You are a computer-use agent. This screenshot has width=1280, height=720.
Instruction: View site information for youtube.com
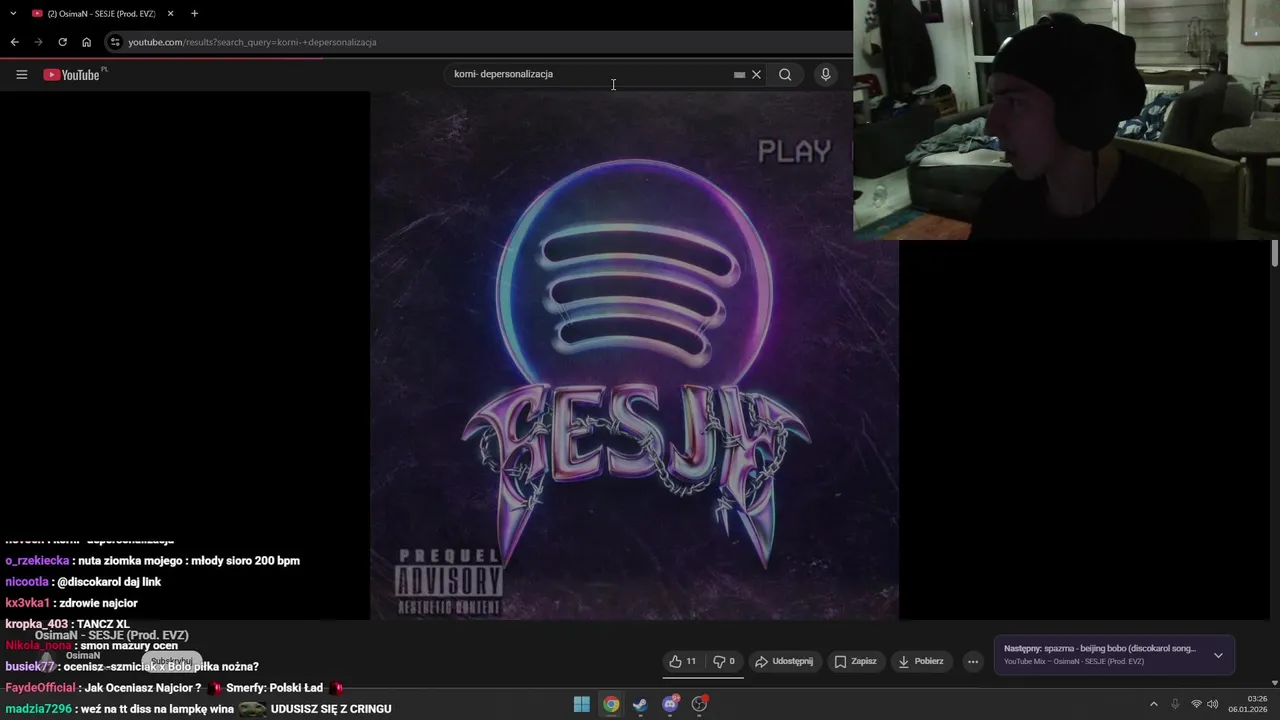tap(115, 42)
